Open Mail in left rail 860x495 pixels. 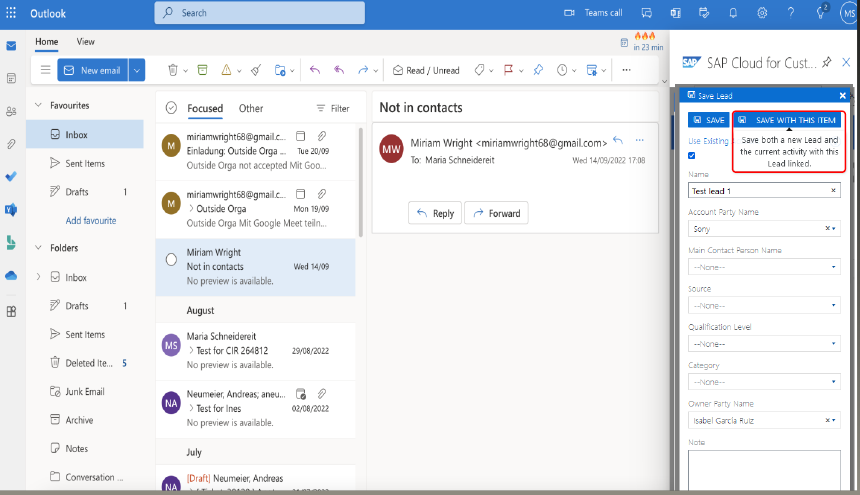(x=11, y=46)
